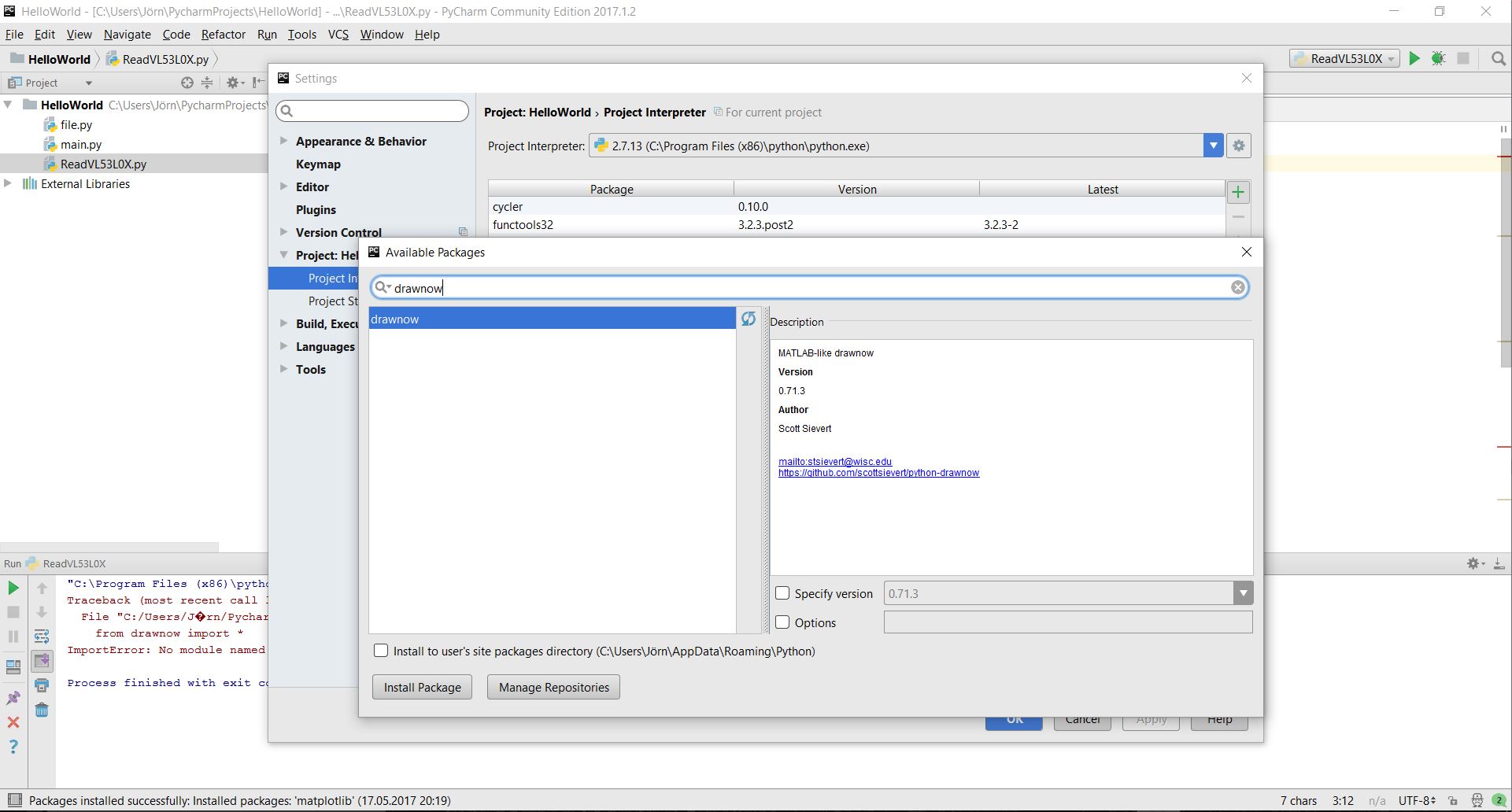This screenshot has width=1512, height=812.
Task: Move up the stack trace
Action: coord(42,588)
